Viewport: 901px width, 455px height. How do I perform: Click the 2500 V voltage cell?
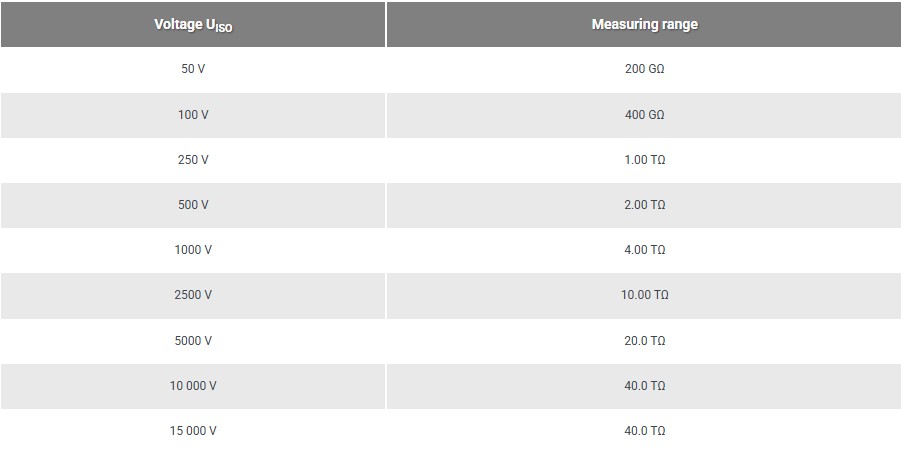(x=193, y=295)
